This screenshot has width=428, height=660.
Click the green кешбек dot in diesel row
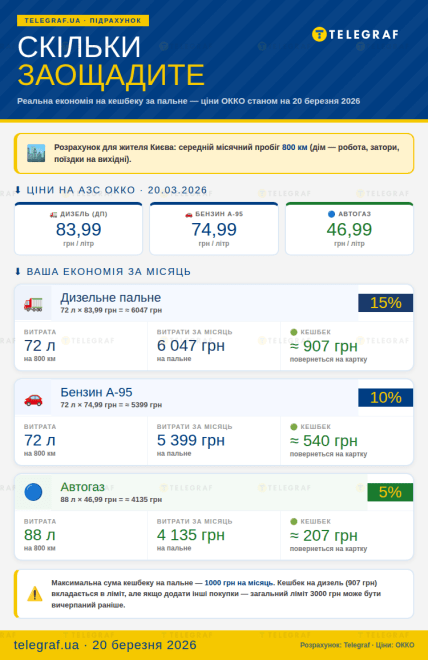click(x=294, y=332)
